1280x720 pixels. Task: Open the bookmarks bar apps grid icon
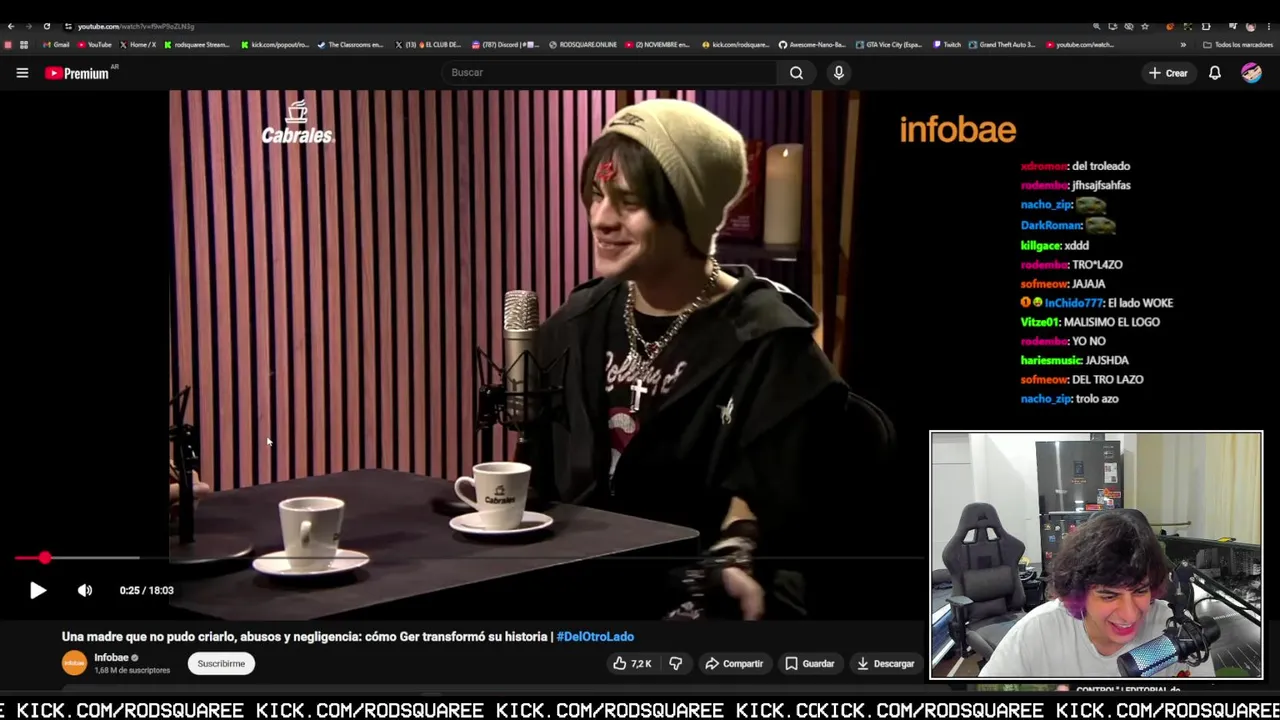click(x=24, y=45)
